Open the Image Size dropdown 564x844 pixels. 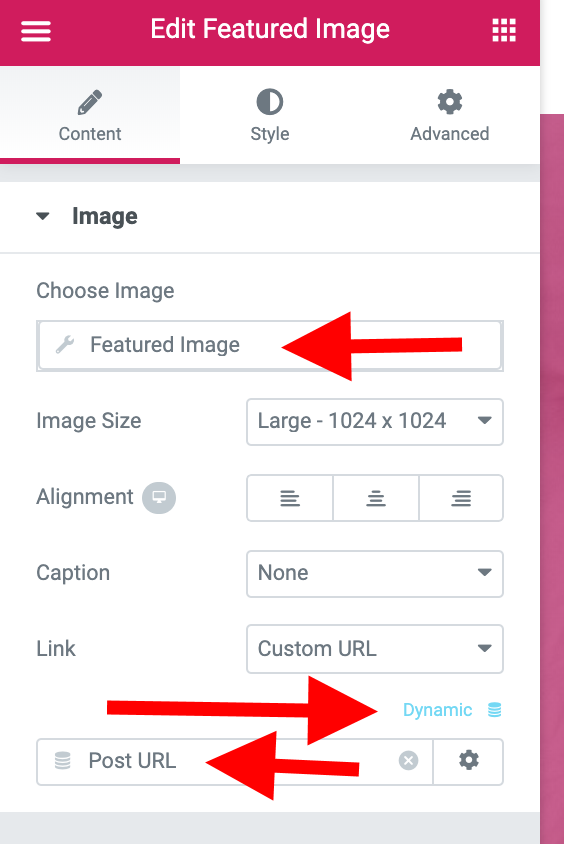point(375,421)
